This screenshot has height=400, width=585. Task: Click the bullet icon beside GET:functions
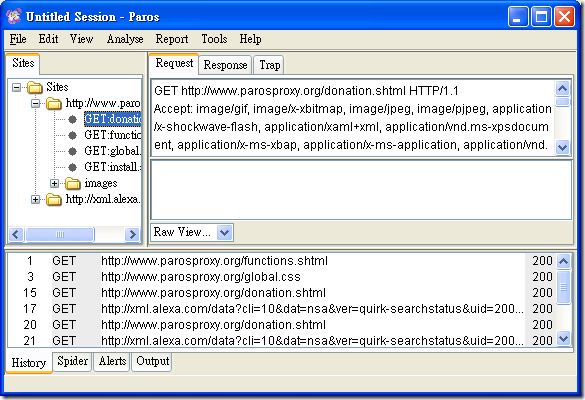click(x=72, y=135)
